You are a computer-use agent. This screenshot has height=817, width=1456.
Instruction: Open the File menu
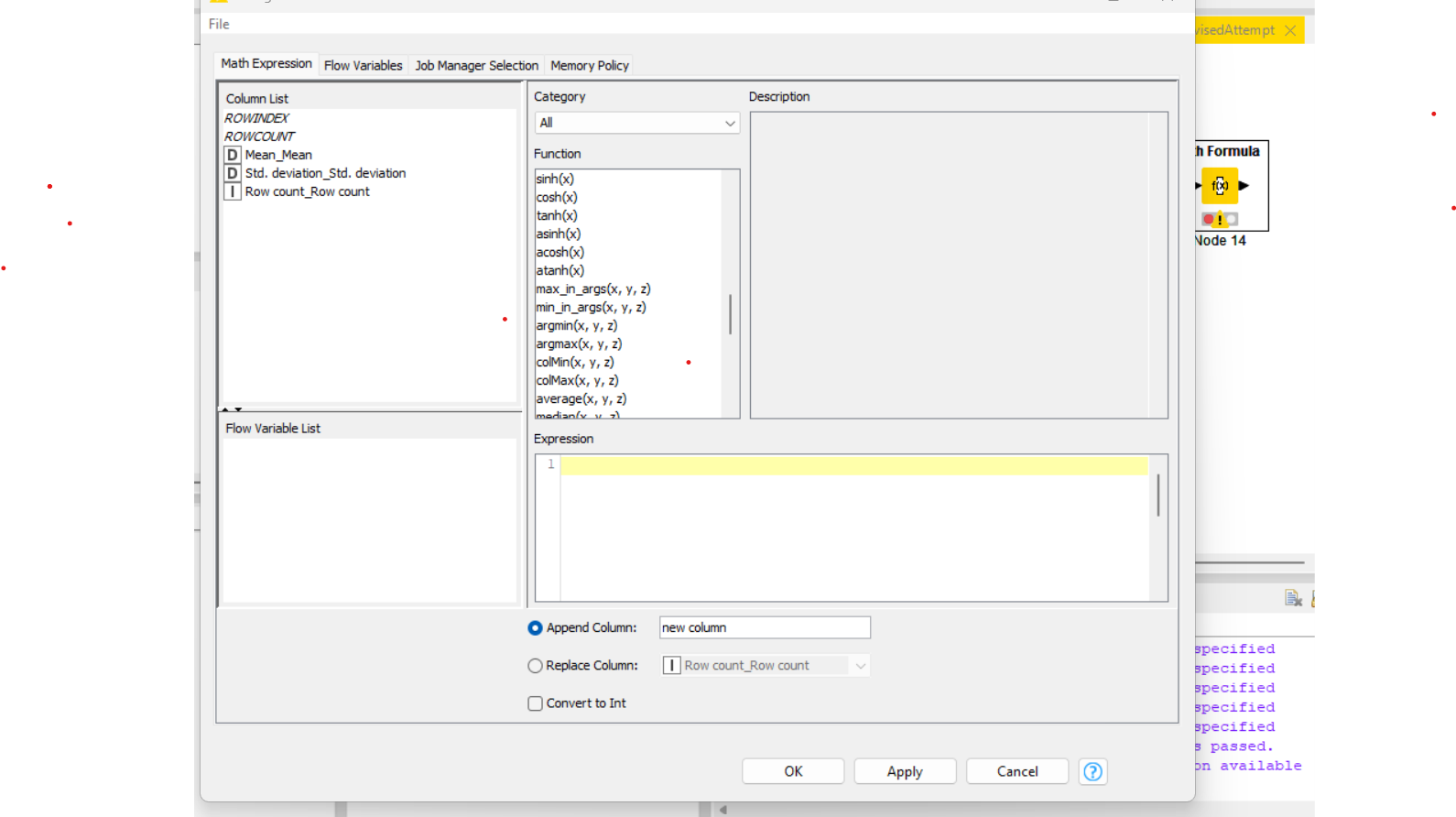[x=219, y=24]
